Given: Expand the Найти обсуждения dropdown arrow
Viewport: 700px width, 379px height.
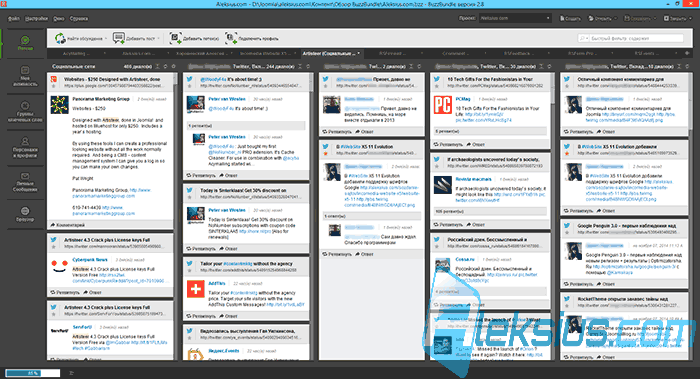Looking at the screenshot, I should click(x=106, y=39).
